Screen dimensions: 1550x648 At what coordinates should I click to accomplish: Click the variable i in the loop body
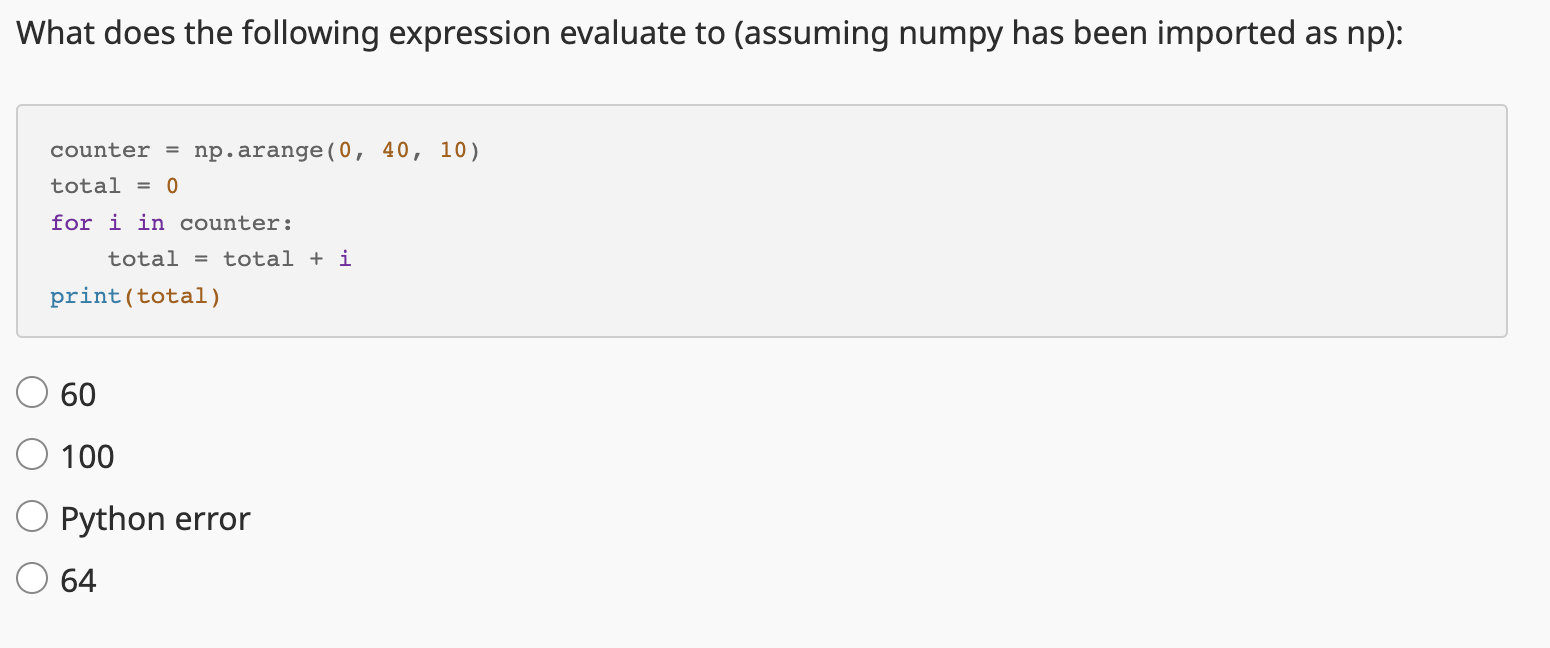click(346, 258)
